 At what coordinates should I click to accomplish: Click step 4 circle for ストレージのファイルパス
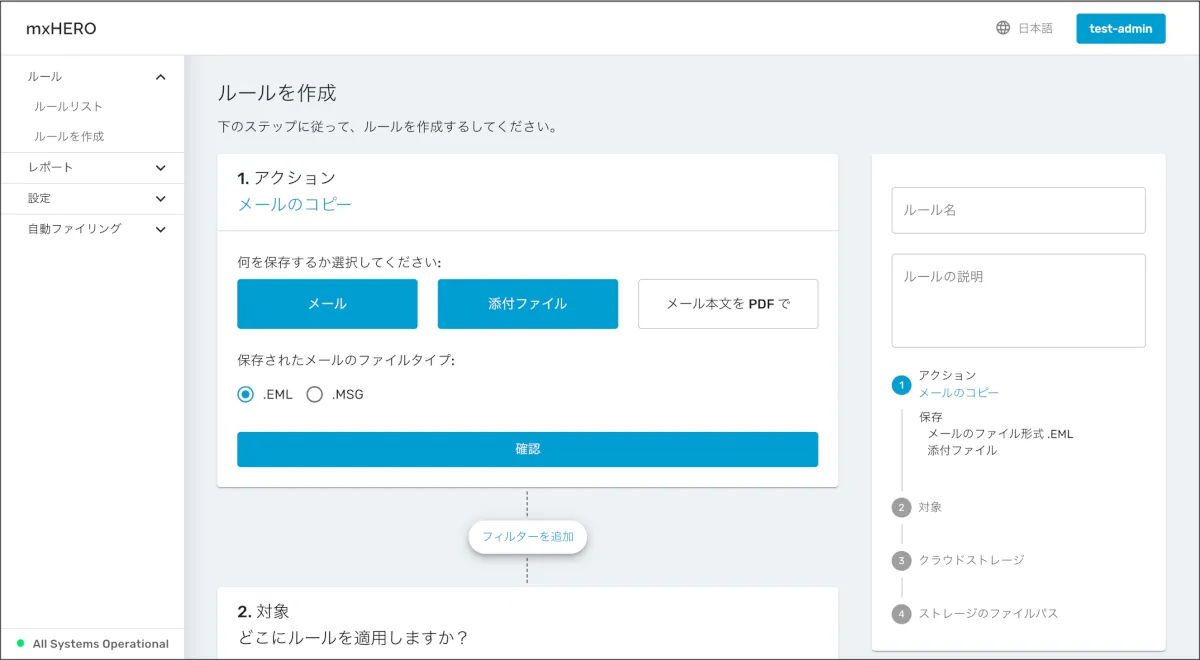pyautogui.click(x=901, y=613)
